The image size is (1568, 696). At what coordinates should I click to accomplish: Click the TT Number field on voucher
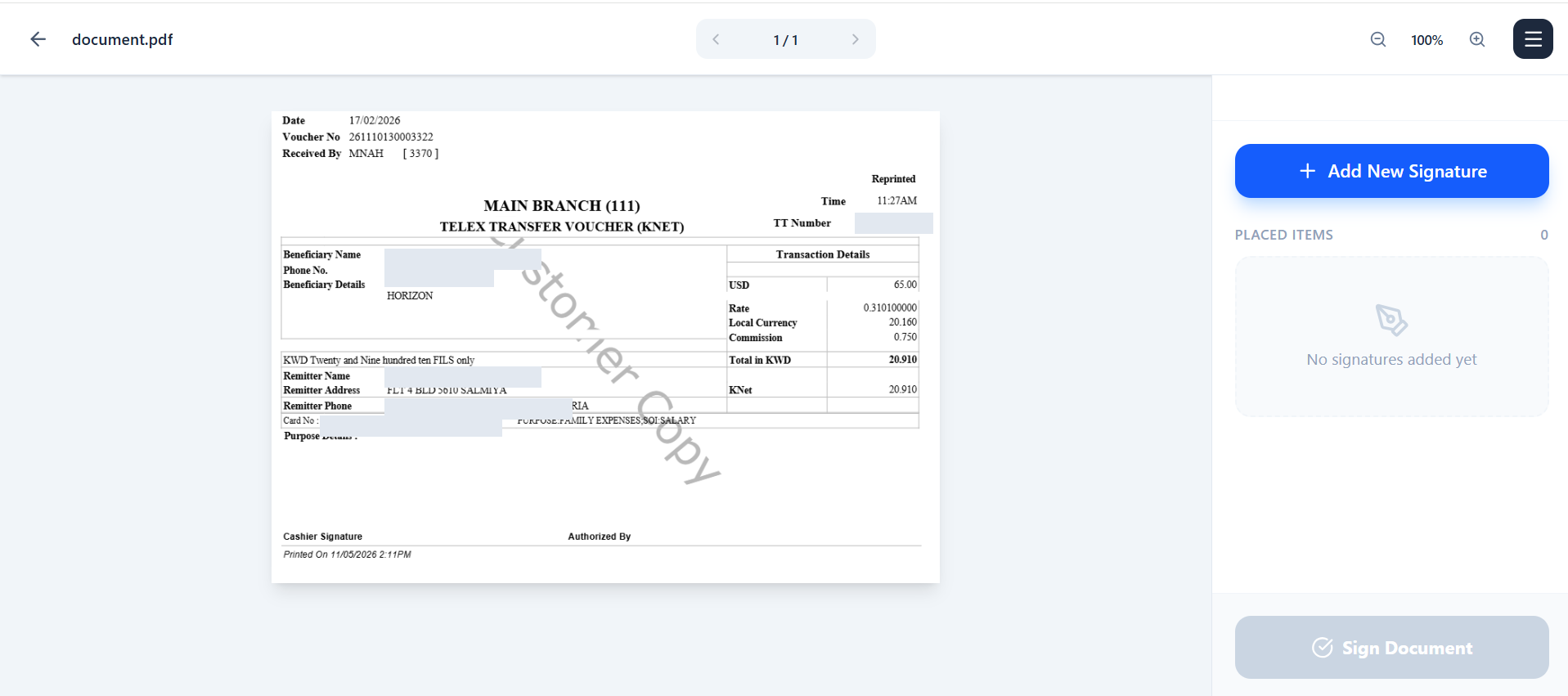click(x=893, y=223)
